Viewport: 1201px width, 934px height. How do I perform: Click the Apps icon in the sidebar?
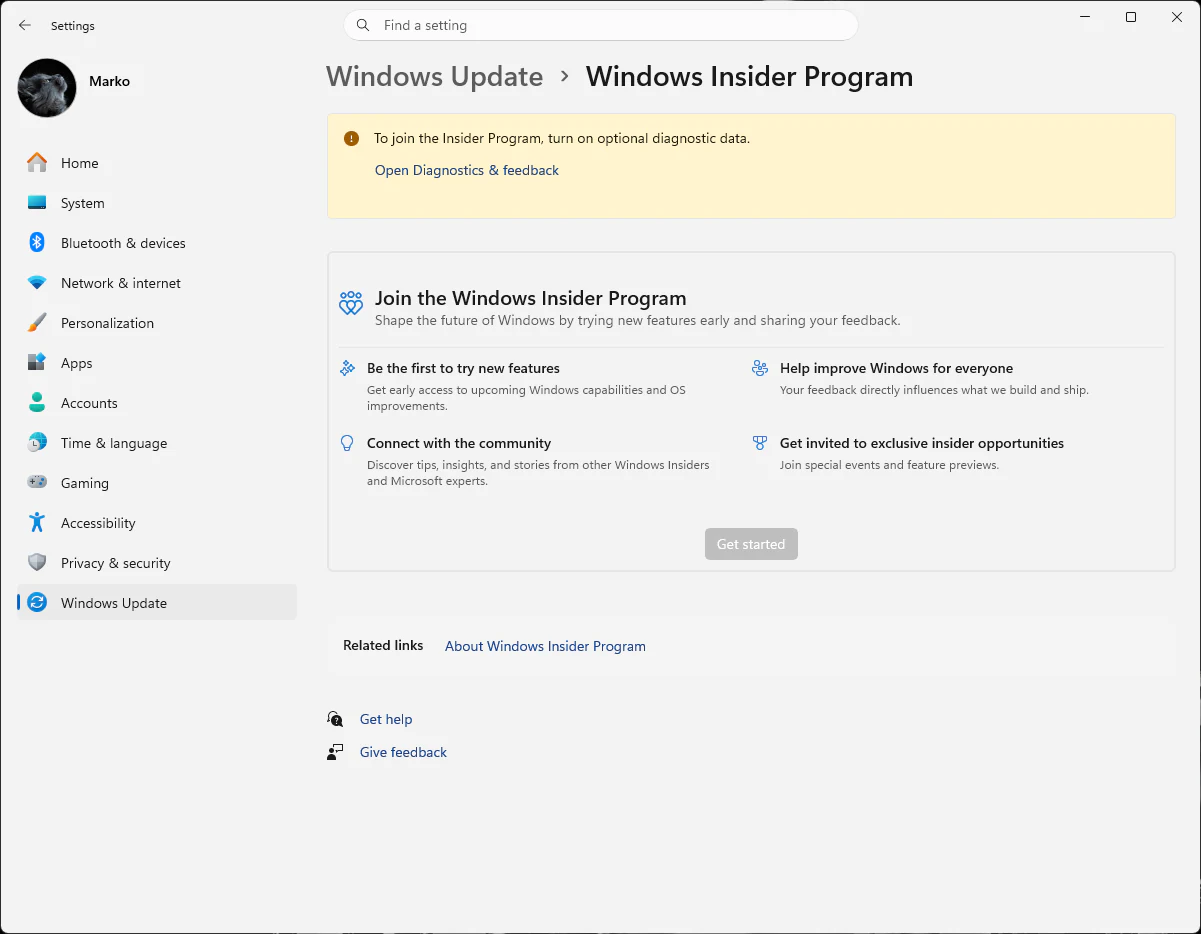(37, 362)
